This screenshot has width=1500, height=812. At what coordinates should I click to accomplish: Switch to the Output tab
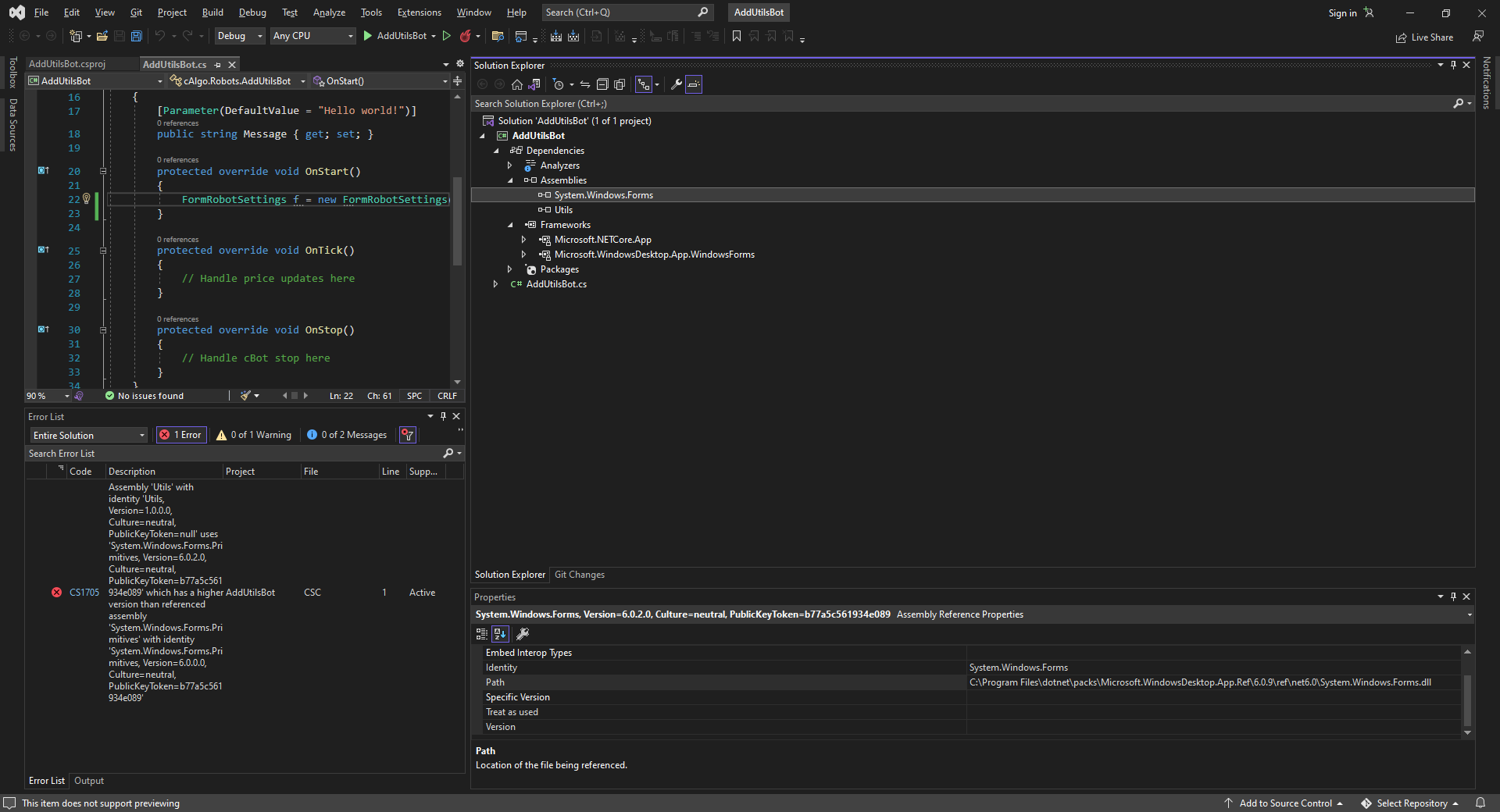coord(89,781)
